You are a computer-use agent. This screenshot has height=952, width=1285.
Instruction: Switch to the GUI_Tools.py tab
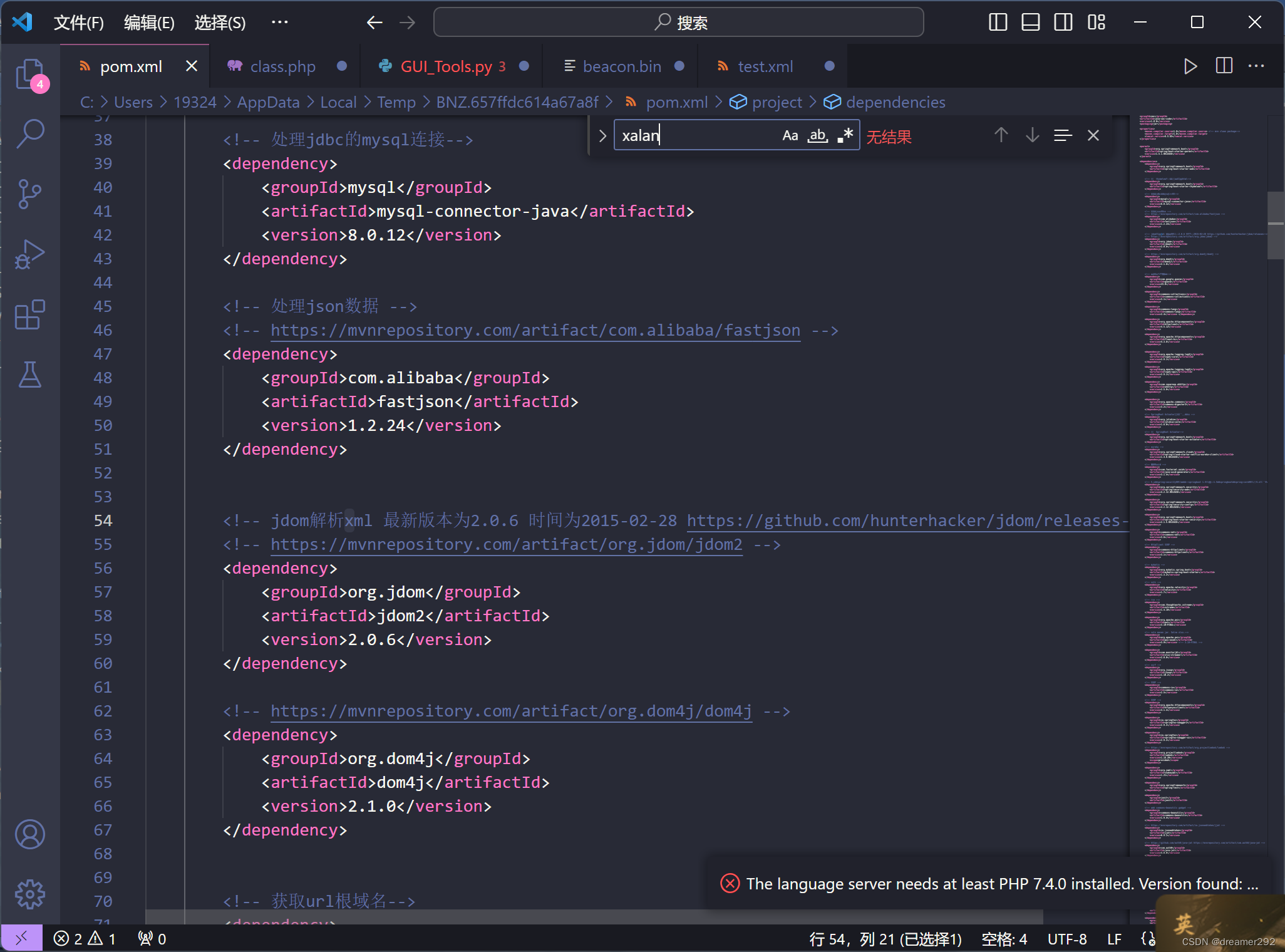pyautogui.click(x=446, y=66)
